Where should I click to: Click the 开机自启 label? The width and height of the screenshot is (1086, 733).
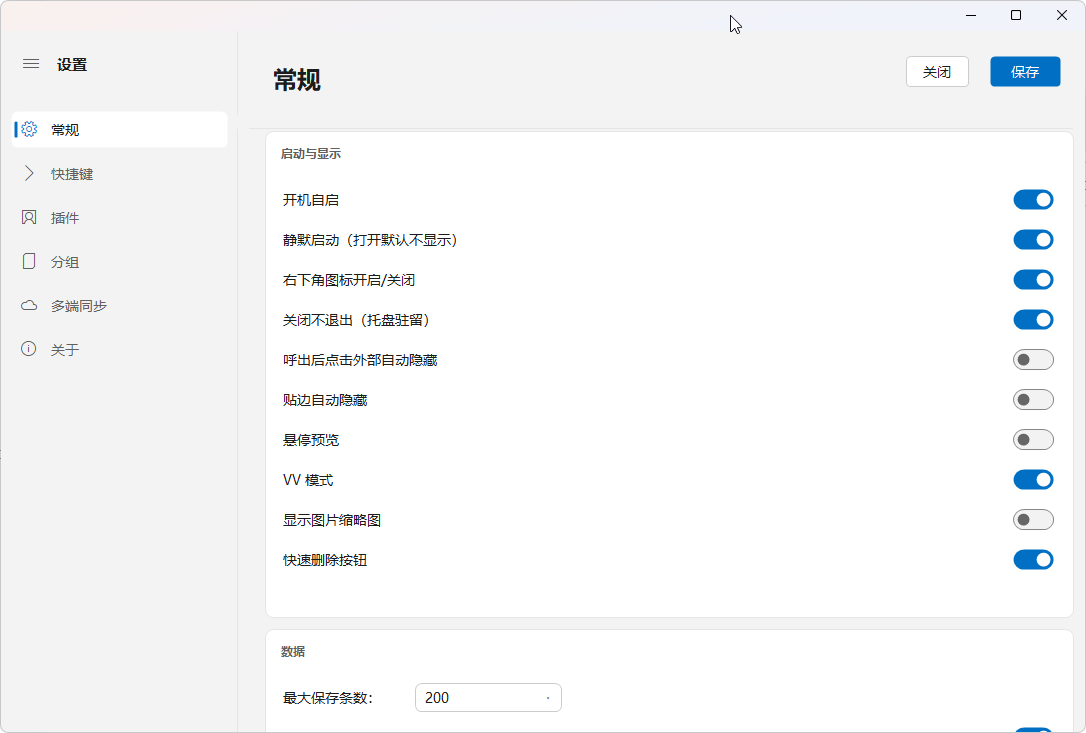click(x=311, y=200)
